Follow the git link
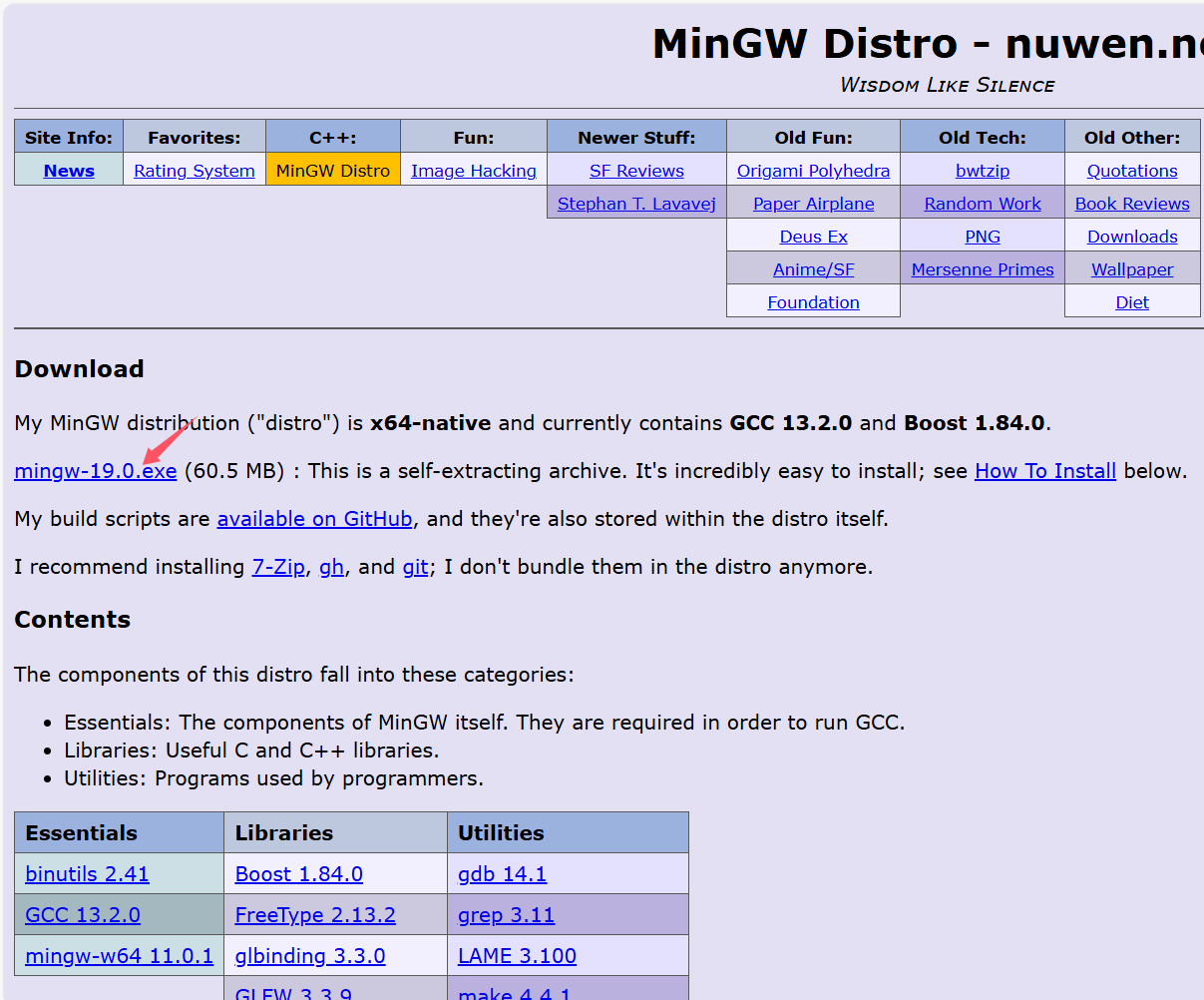 (415, 567)
